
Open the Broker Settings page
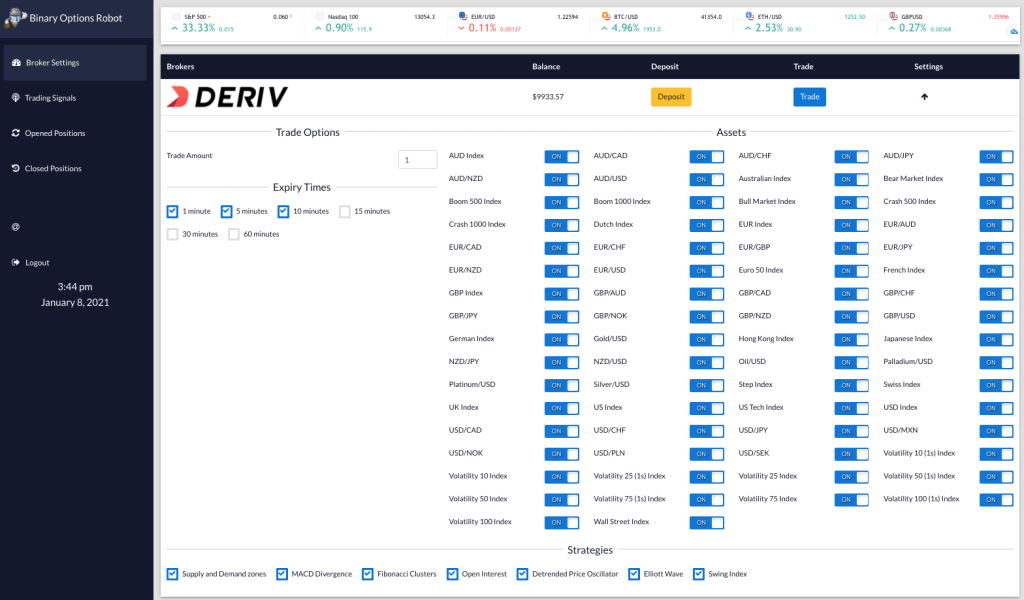75,63
